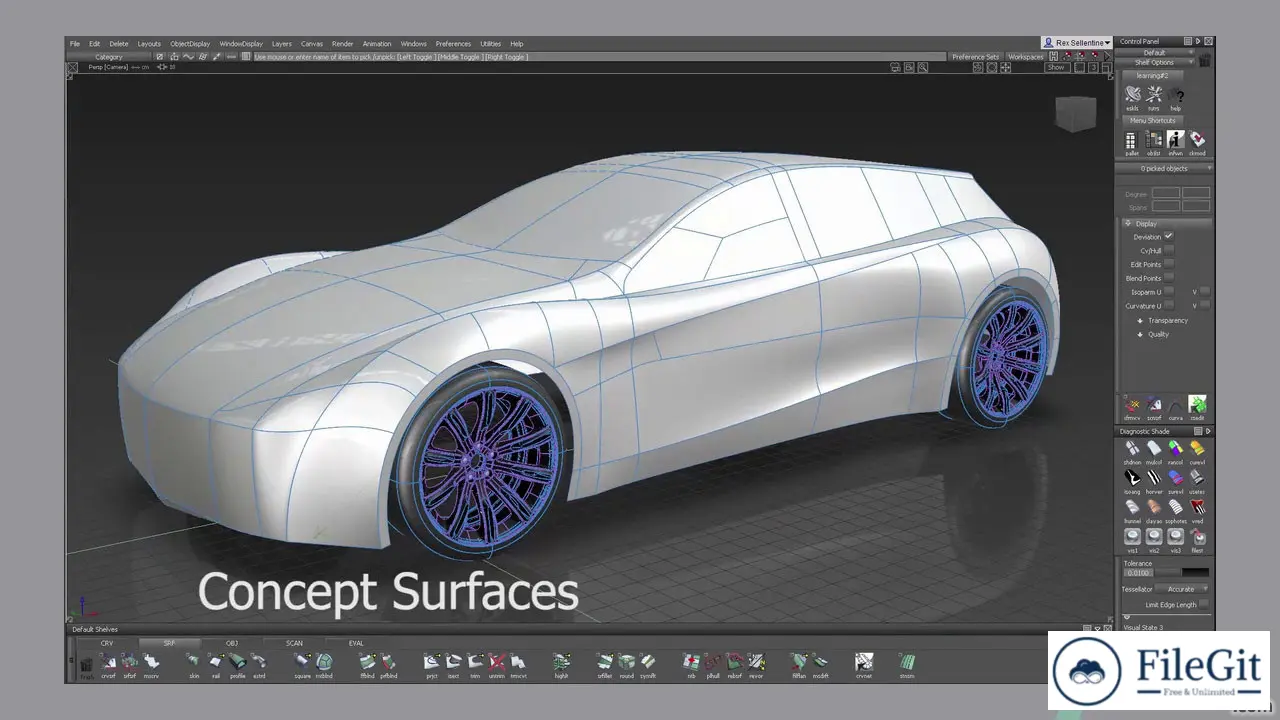Select the srfillet surface fillet tool
Viewport: 1280px width, 720px height.
pyautogui.click(x=605, y=664)
